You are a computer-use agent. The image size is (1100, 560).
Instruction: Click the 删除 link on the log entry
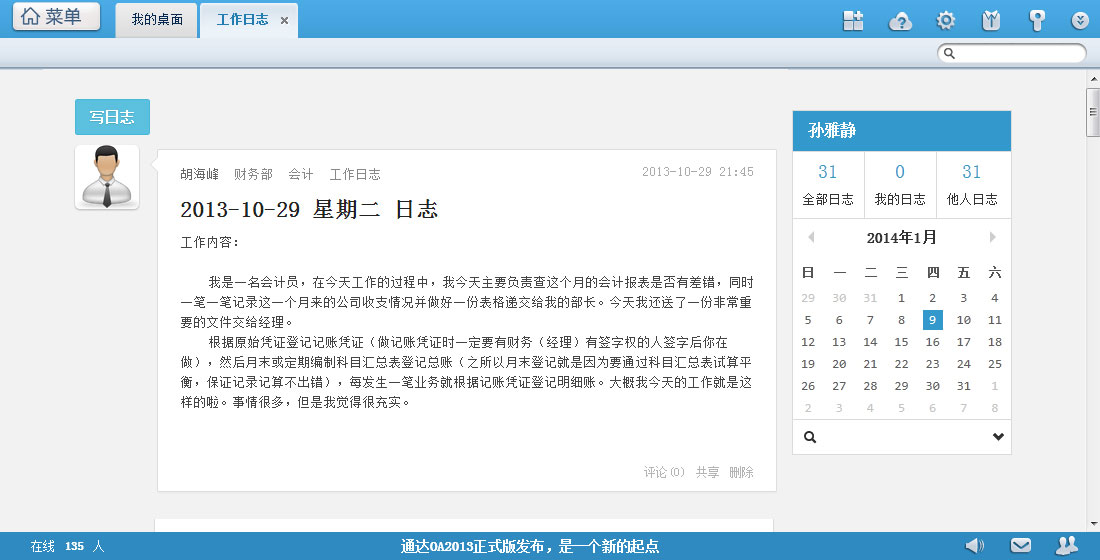click(x=741, y=472)
